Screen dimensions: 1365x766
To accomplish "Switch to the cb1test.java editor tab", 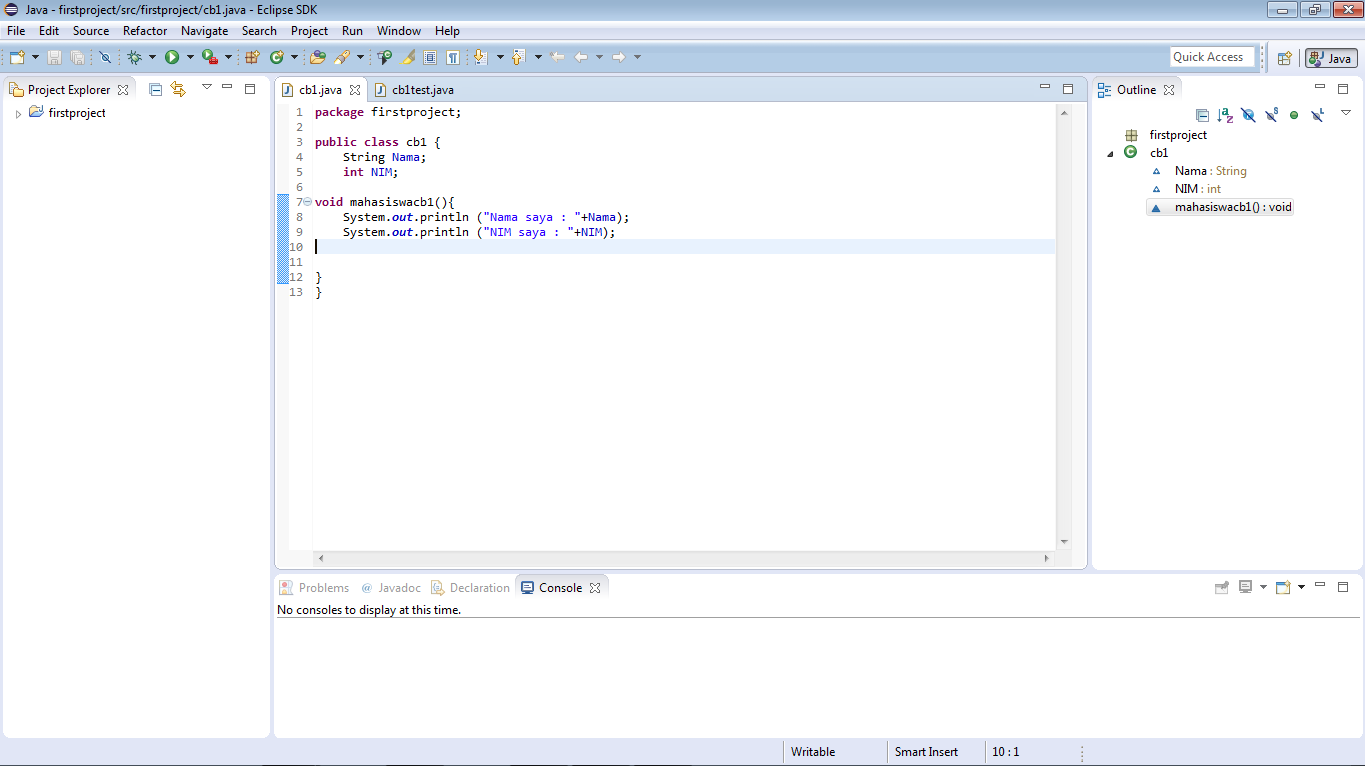I will [x=420, y=89].
